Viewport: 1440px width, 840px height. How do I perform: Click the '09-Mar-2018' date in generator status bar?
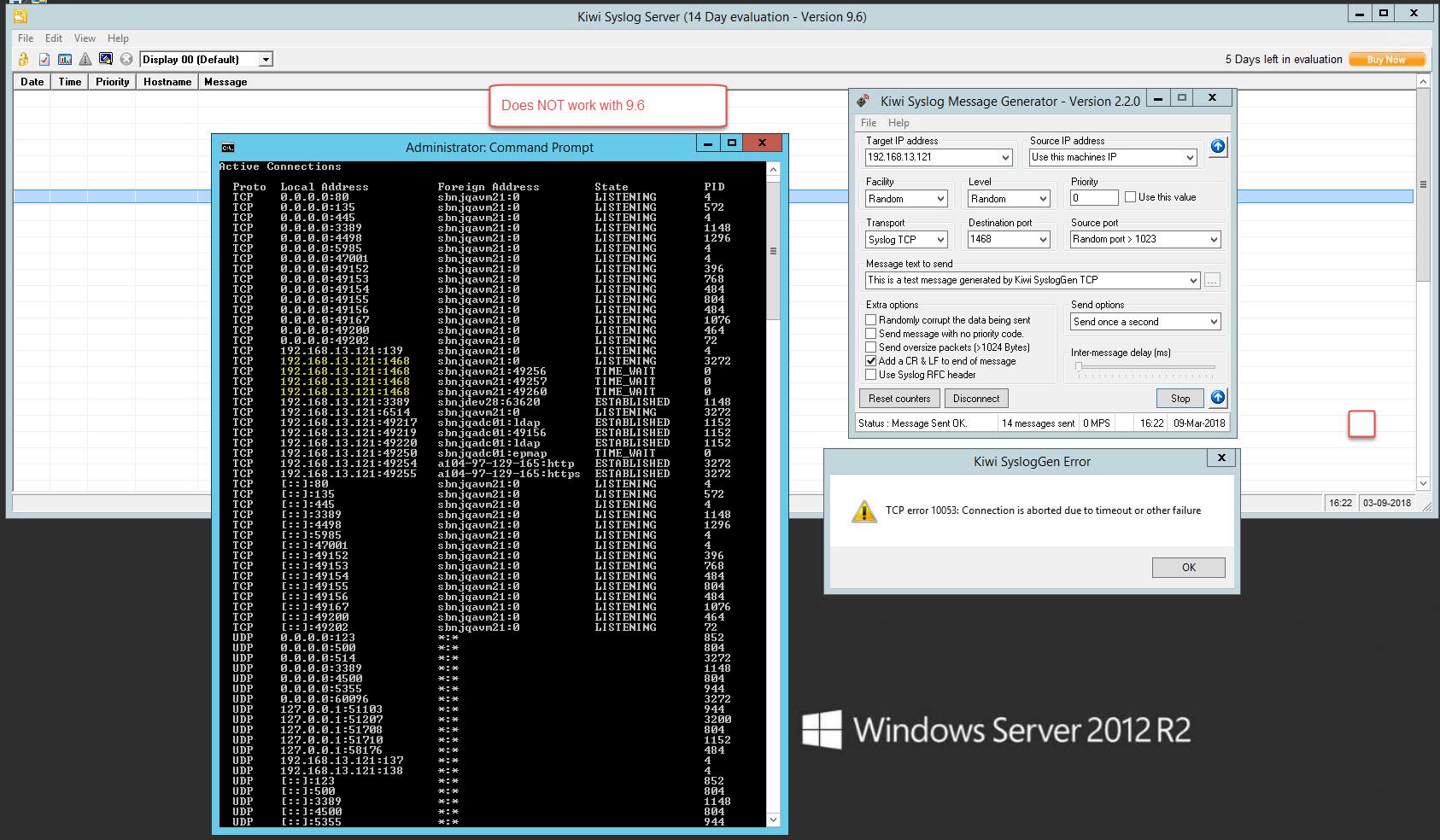1199,423
